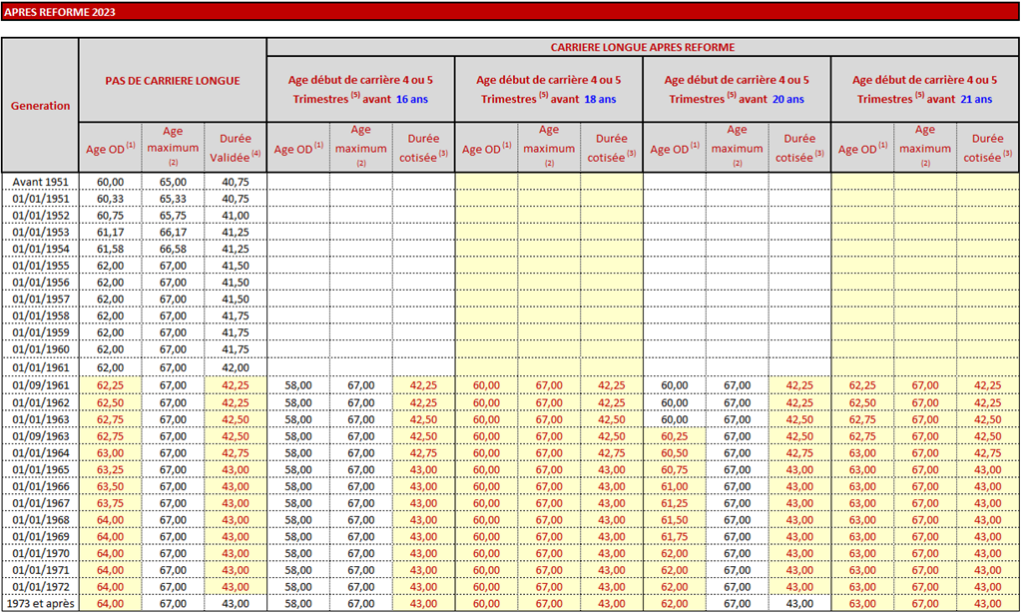Select the '01/01/1966' row label
The width and height of the screenshot is (1024, 614).
pos(40,486)
